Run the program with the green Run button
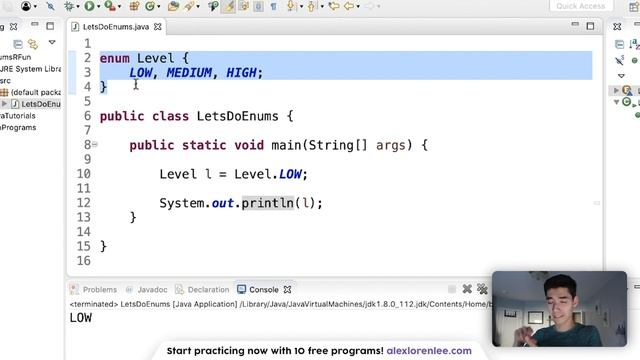Image resolution: width=640 pixels, height=360 pixels. [89, 6]
